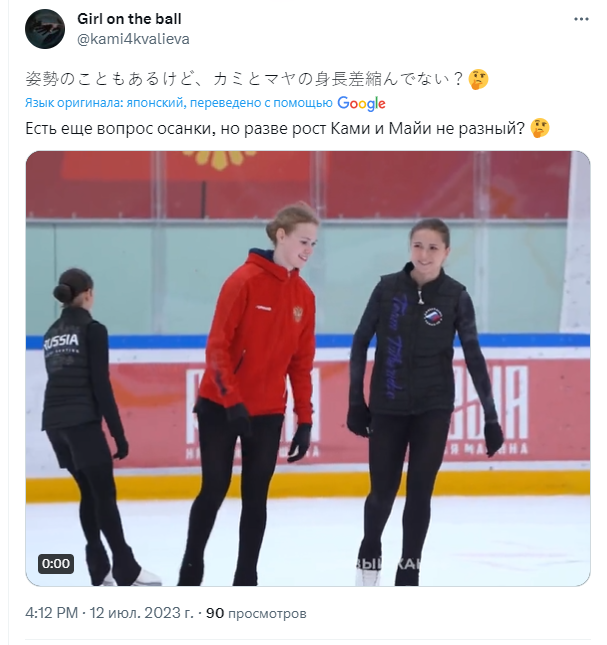Click the Google translate logo
Image resolution: width=607 pixels, height=645 pixels.
pos(361,103)
